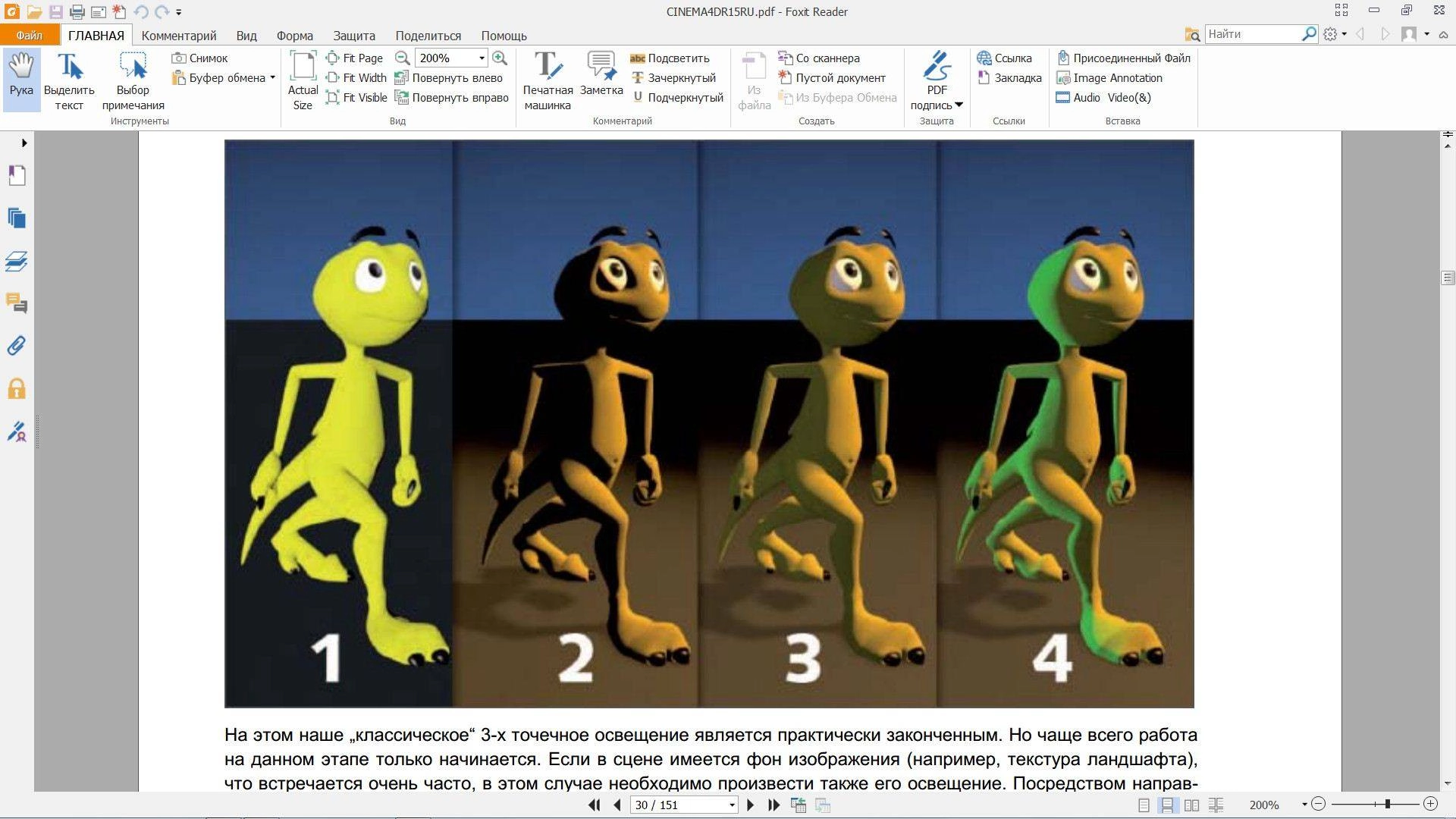Image resolution: width=1456 pixels, height=819 pixels.
Task: Switch to Поделиться tab
Action: point(428,36)
